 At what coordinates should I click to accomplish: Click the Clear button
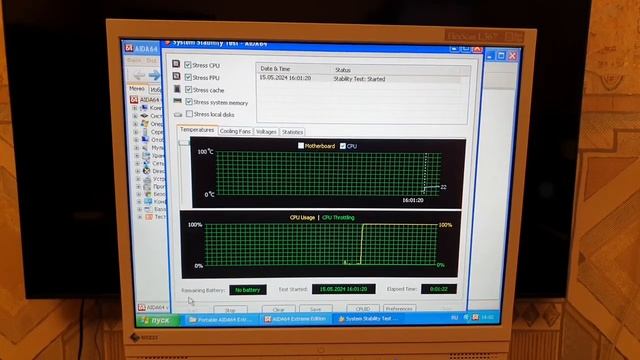coord(278,309)
